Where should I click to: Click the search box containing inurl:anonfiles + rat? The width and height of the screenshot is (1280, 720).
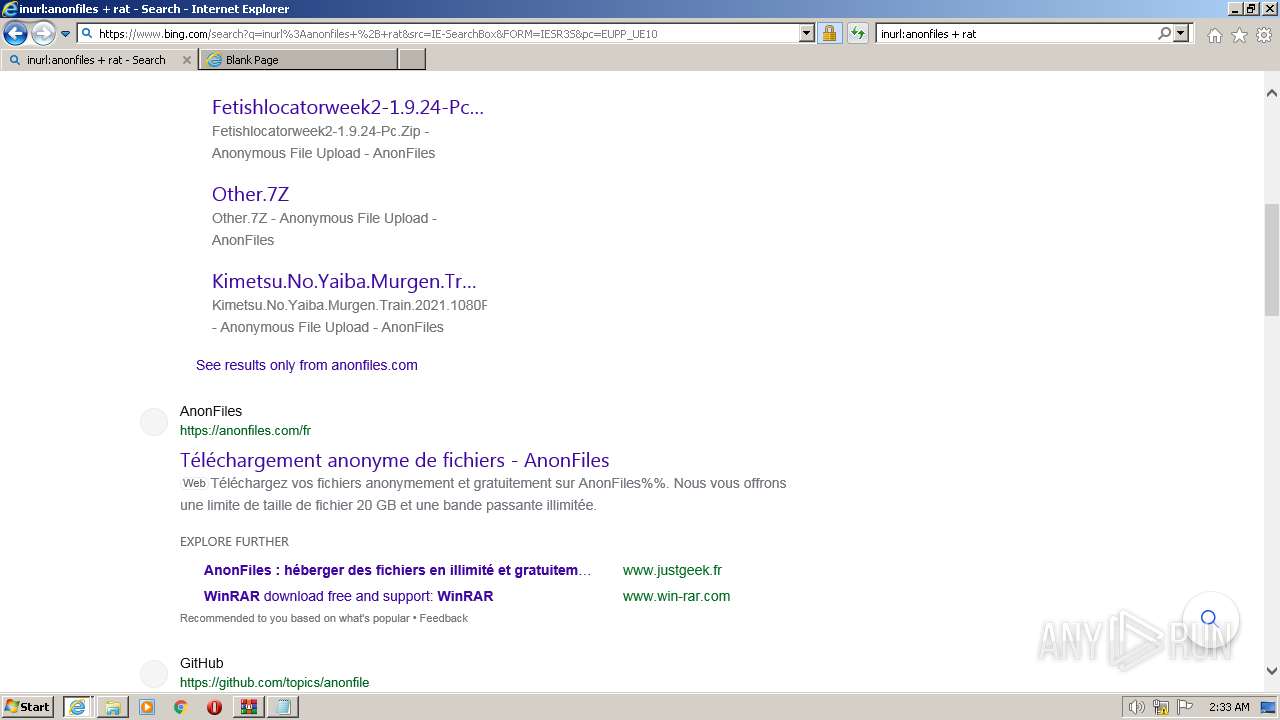pos(1015,33)
